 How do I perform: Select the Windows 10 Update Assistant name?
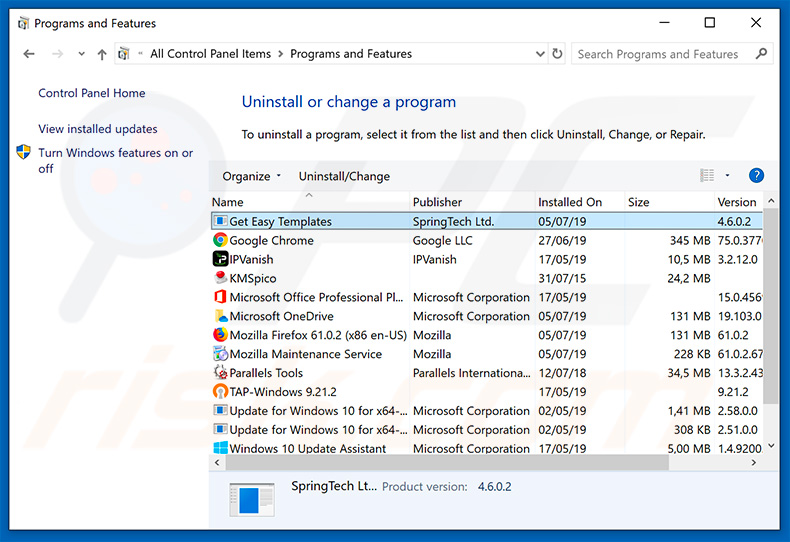pyautogui.click(x=308, y=448)
